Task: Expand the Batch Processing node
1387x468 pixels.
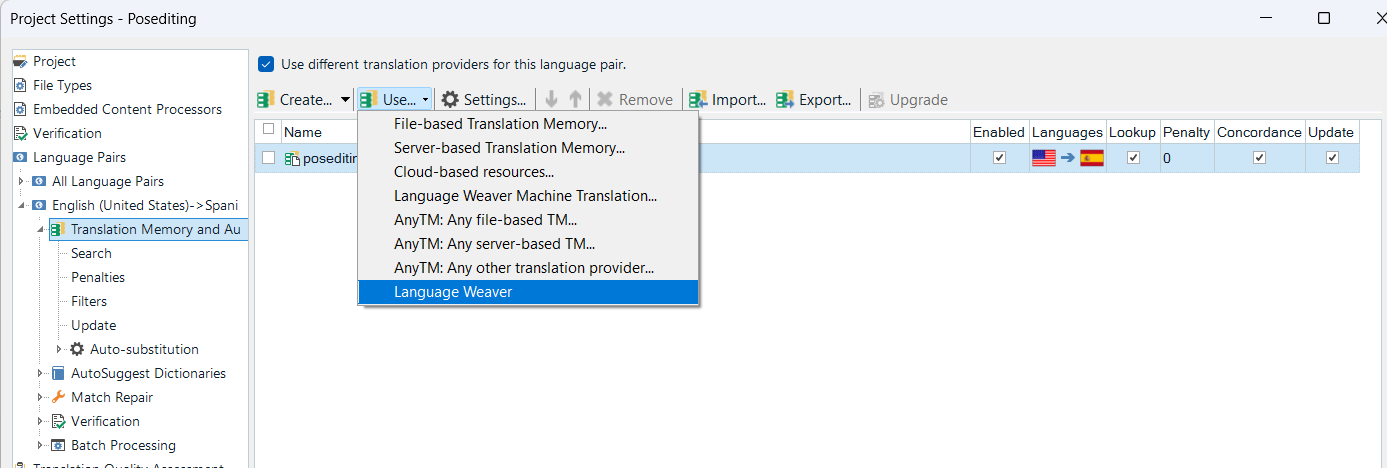Action: (x=41, y=445)
